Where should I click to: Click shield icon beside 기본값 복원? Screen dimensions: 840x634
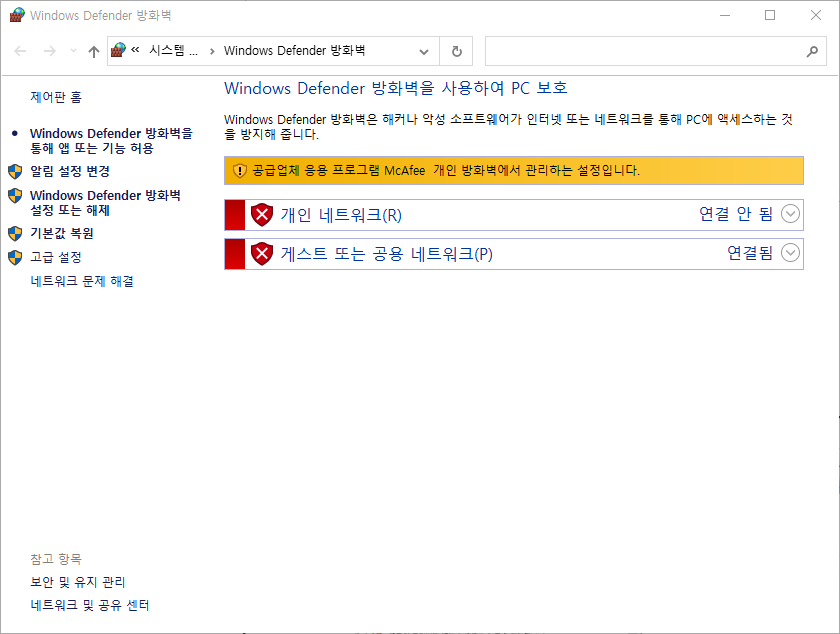(15, 234)
